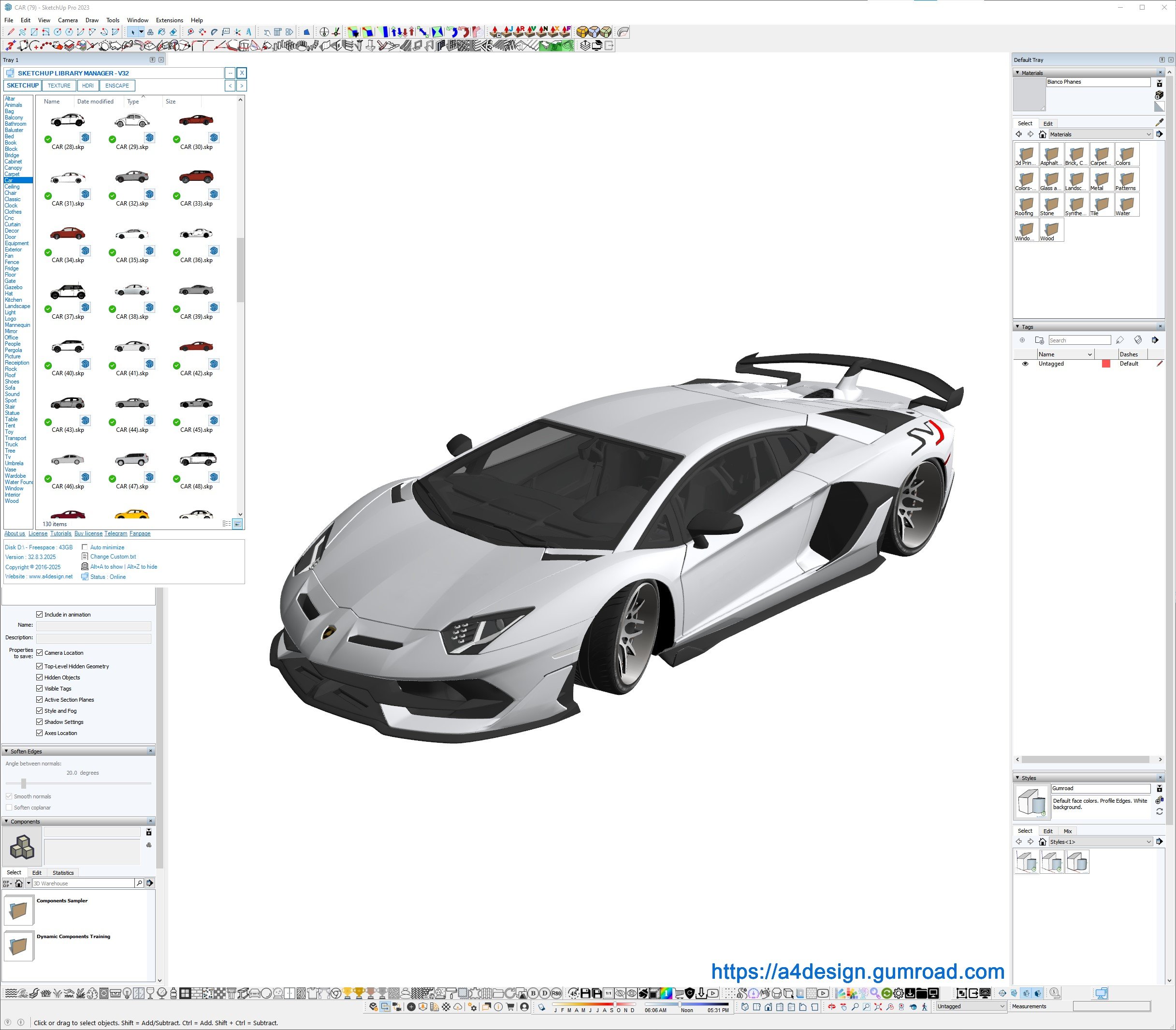
Task: Select the Line pencil tool
Action: pos(11,32)
